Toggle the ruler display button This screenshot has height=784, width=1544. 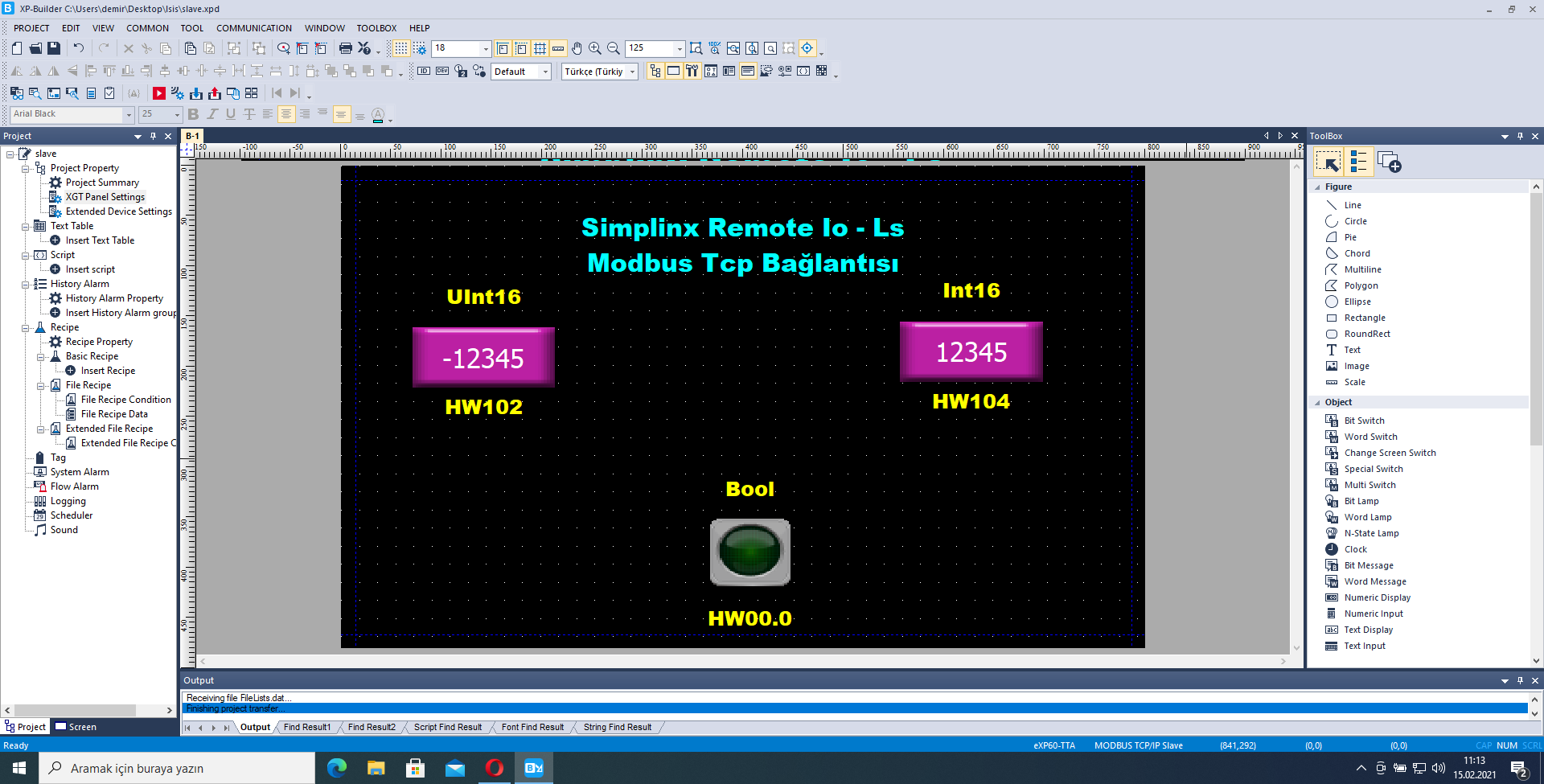pos(558,48)
